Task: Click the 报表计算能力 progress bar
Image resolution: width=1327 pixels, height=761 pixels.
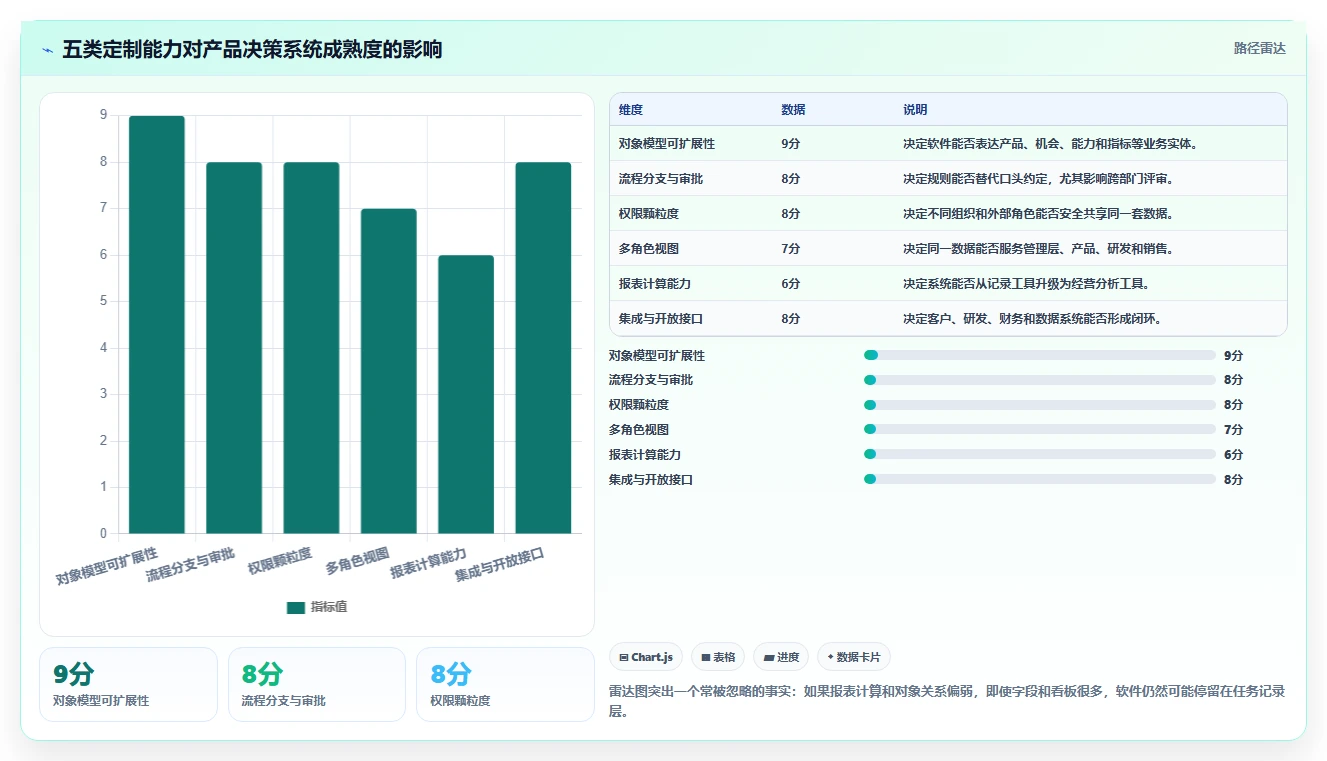Action: (1040, 454)
